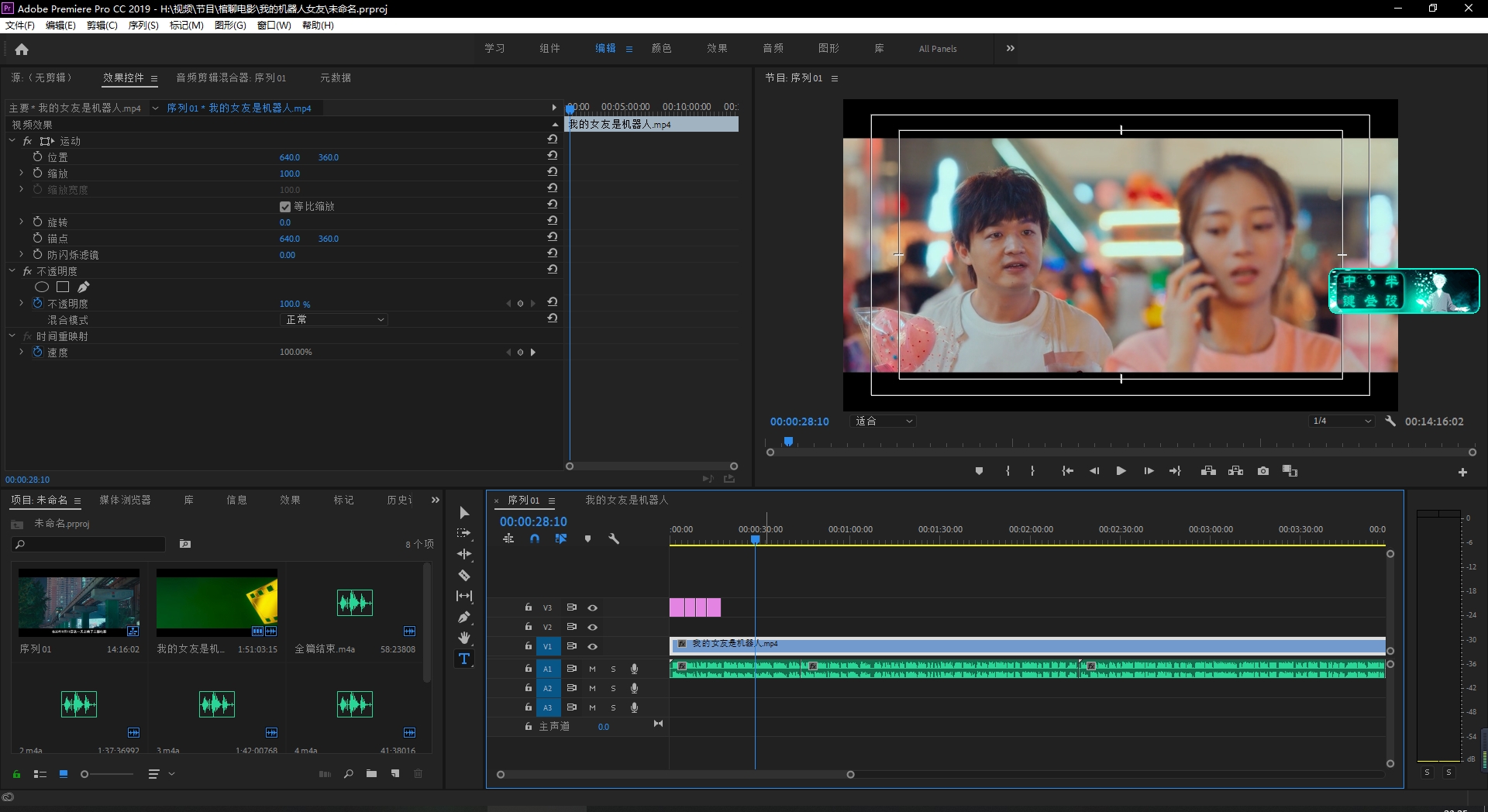Show more workspaces overflow chevron
This screenshot has width=1488, height=812.
1010,48
